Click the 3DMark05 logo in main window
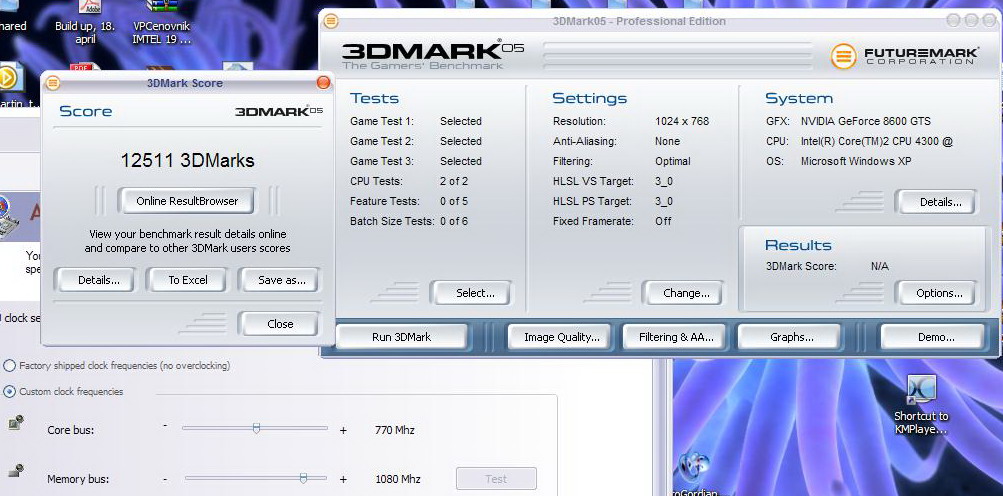The width and height of the screenshot is (1003, 496). 432,55
